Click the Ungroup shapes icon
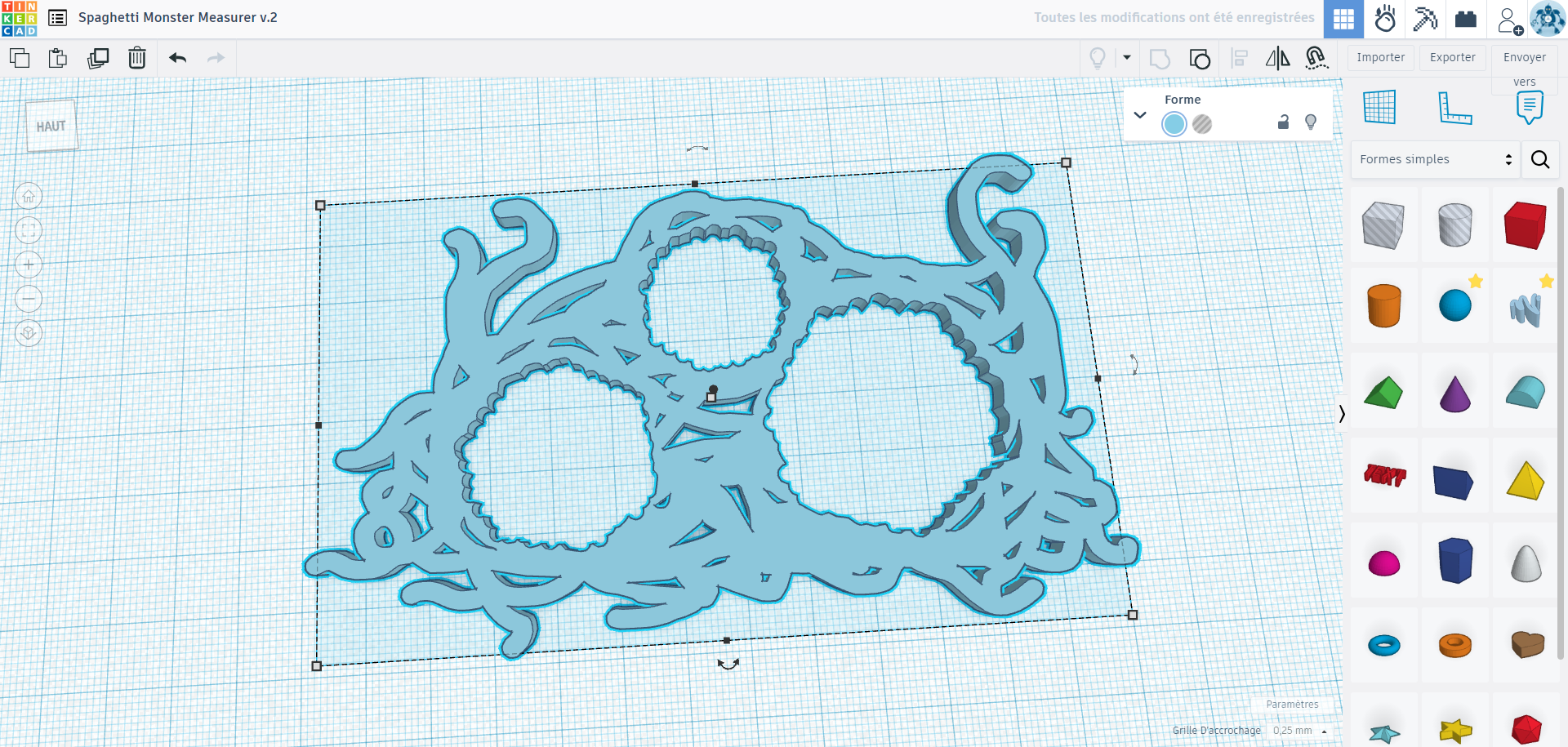Image resolution: width=1568 pixels, height=747 pixels. tap(1200, 59)
